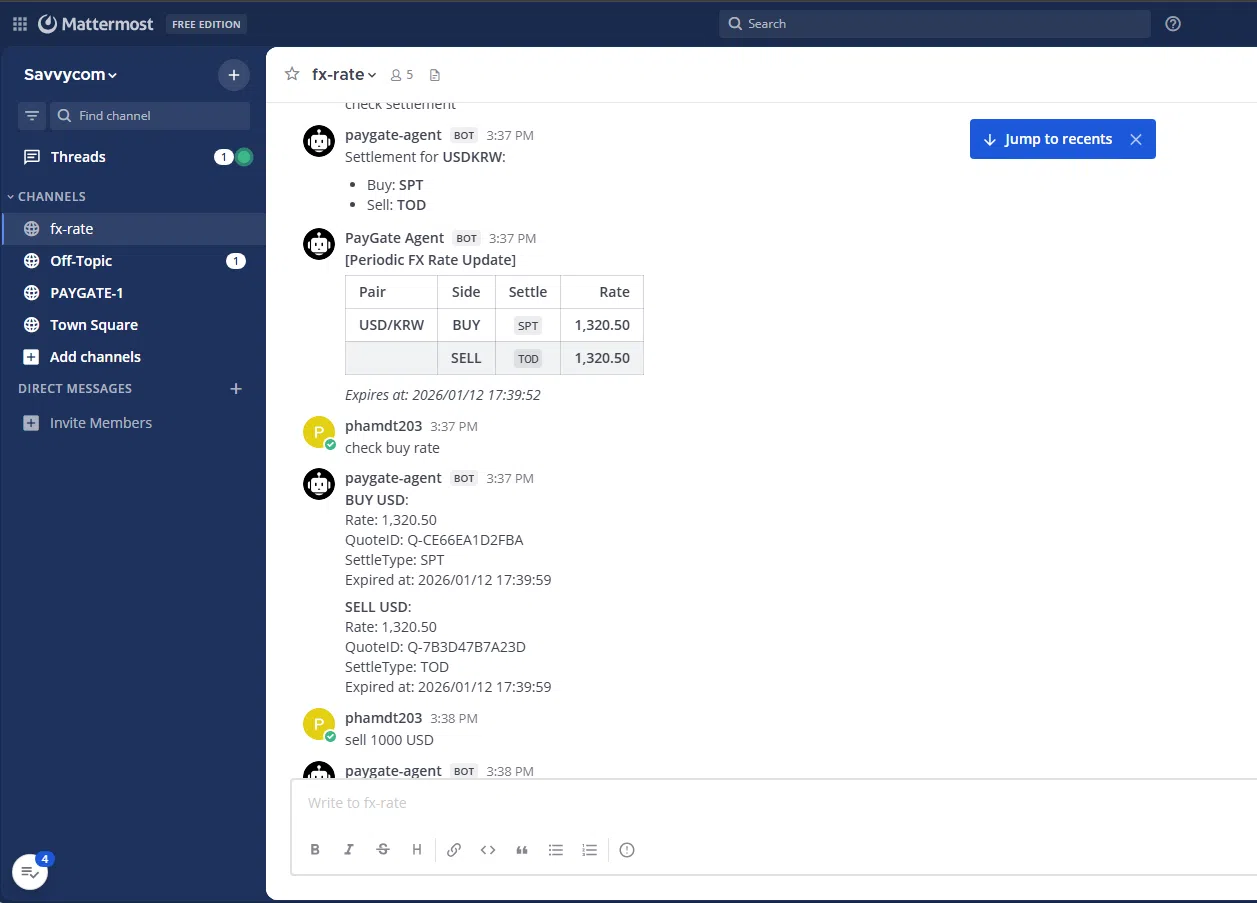Add new channel with plus button
The height and width of the screenshot is (903, 1257).
(x=233, y=75)
